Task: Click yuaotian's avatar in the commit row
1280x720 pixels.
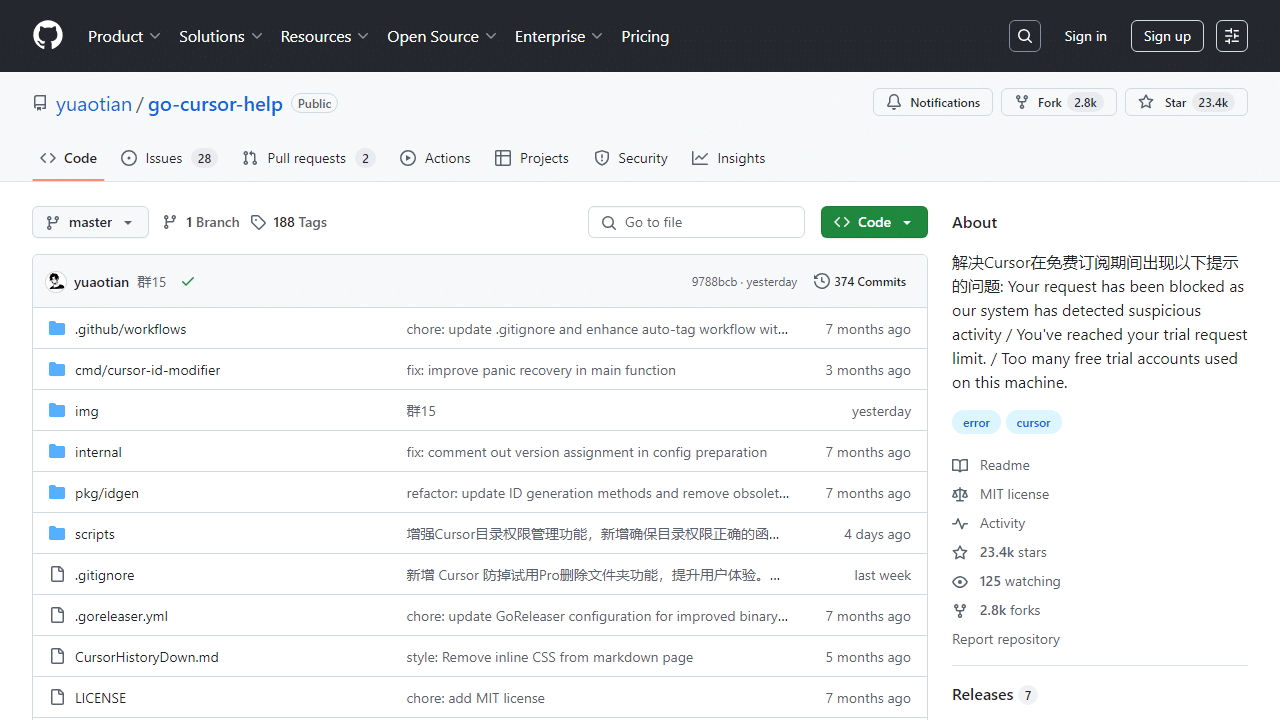Action: (57, 282)
